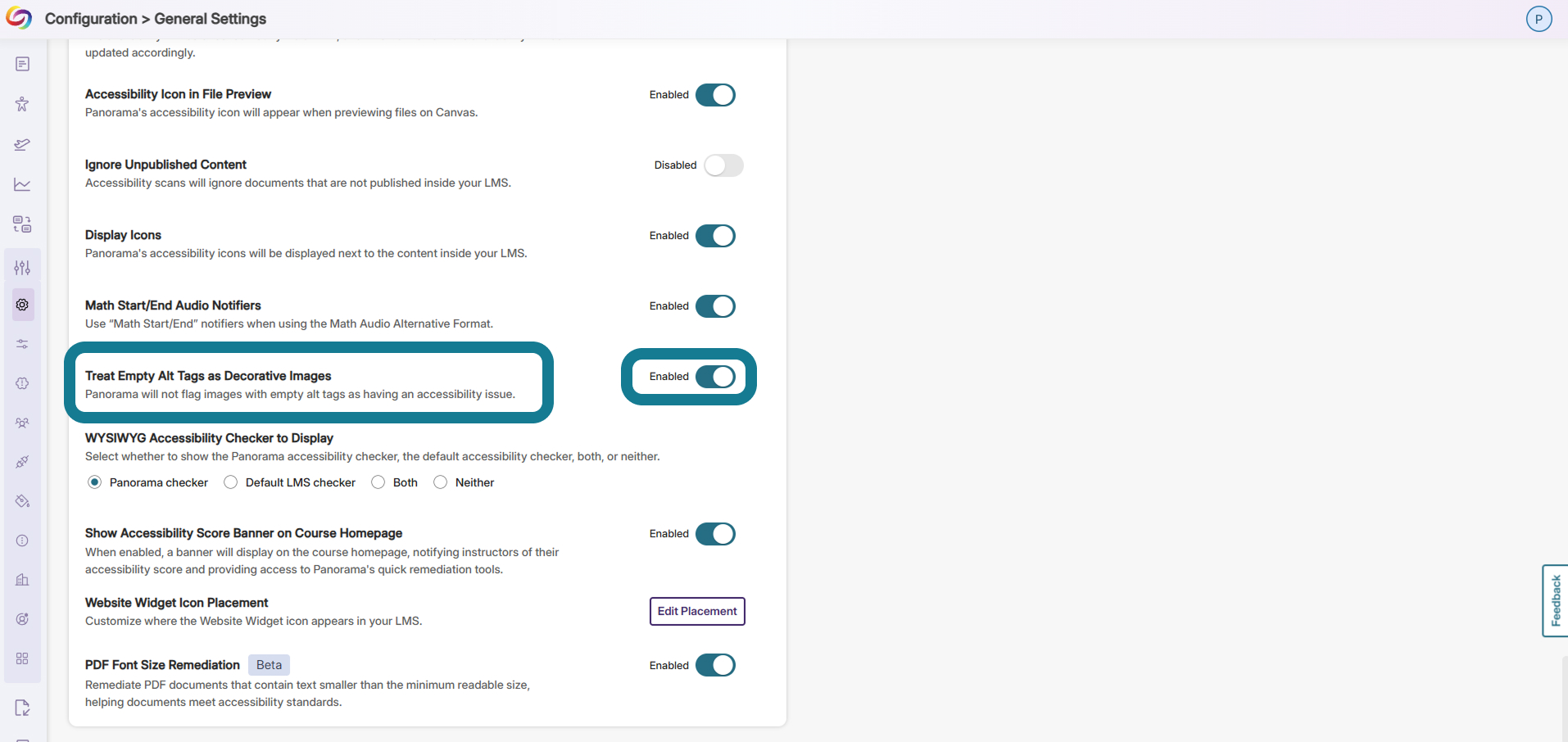This screenshot has width=1568, height=742.
Task: Click the Display Icons heading text
Action: coord(123,235)
